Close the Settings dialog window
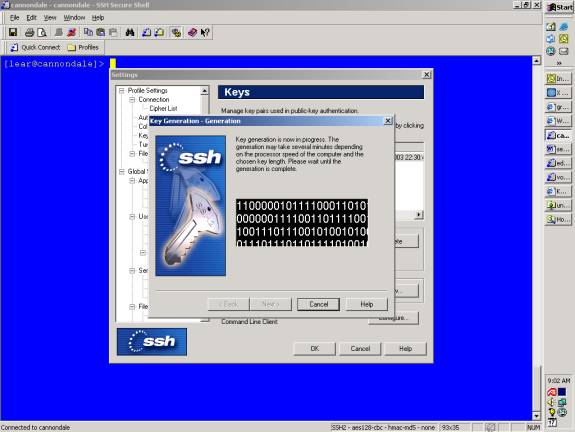Screen dimensions: 575x432 coord(426,74)
